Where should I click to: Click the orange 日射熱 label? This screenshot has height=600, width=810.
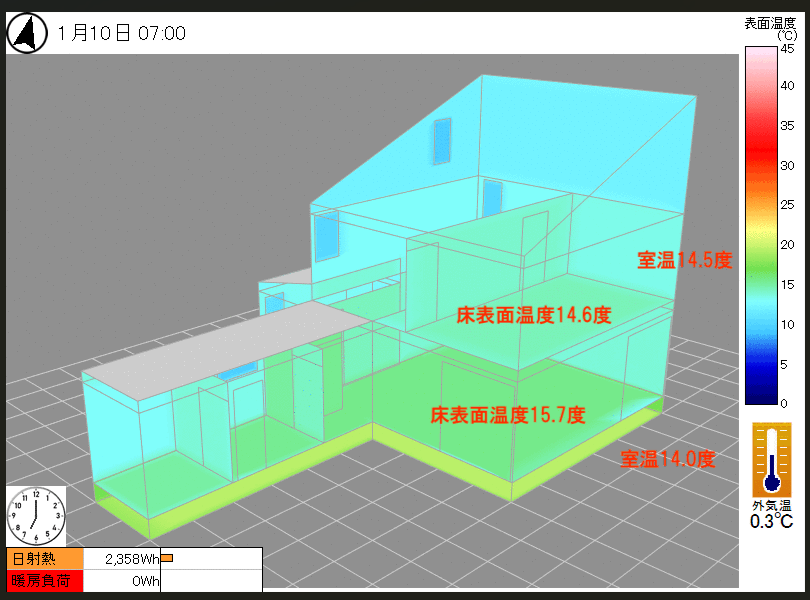(x=44, y=558)
